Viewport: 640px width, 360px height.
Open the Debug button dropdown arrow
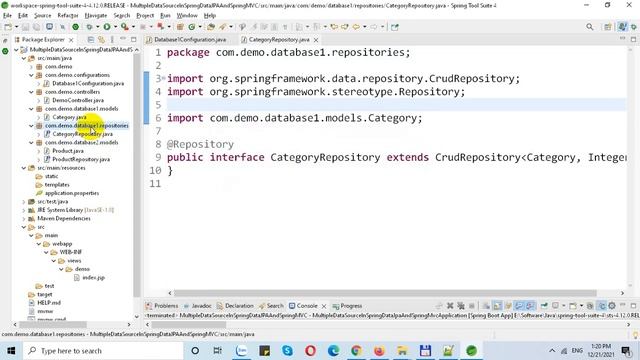[98, 27]
